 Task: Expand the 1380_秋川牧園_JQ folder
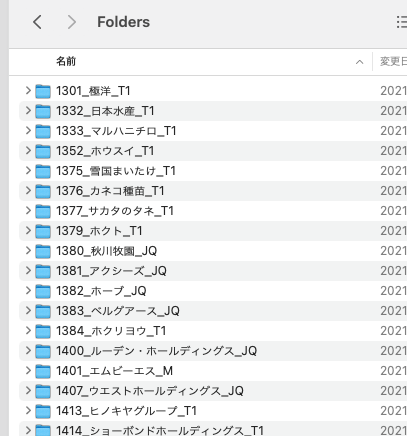pyautogui.click(x=28, y=250)
